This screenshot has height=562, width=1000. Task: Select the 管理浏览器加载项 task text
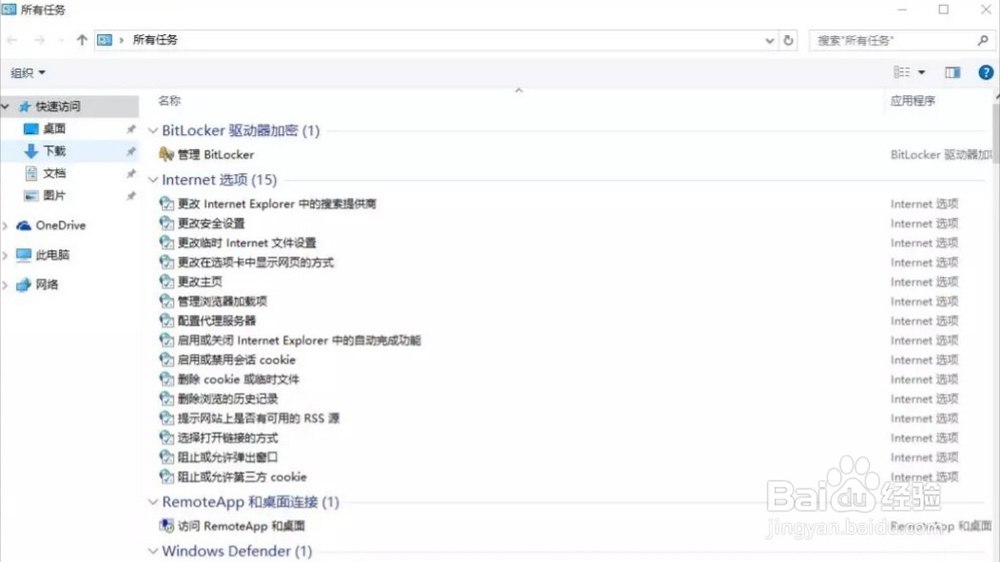223,301
